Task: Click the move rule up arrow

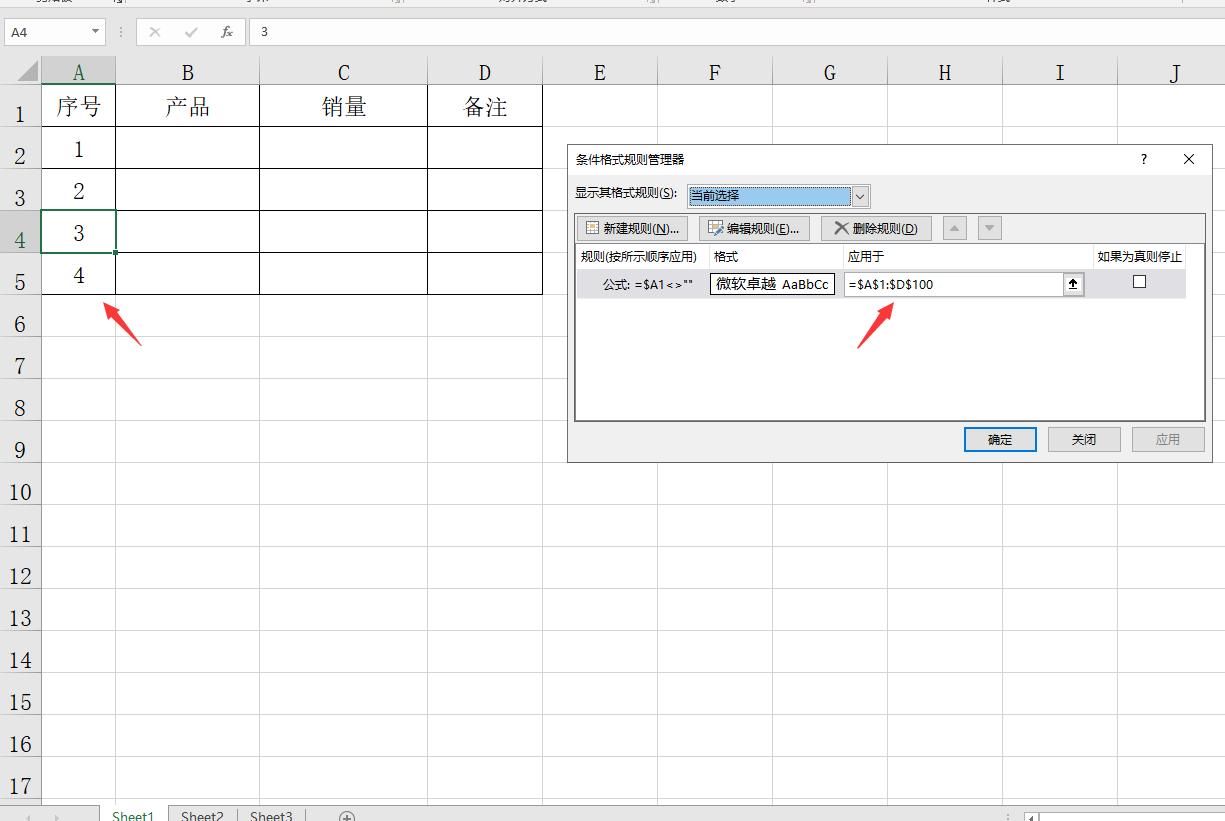Action: 955,228
